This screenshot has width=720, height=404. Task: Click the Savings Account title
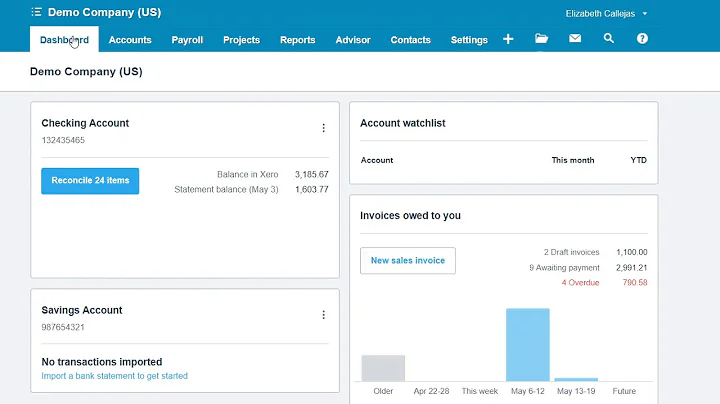[x=82, y=310]
